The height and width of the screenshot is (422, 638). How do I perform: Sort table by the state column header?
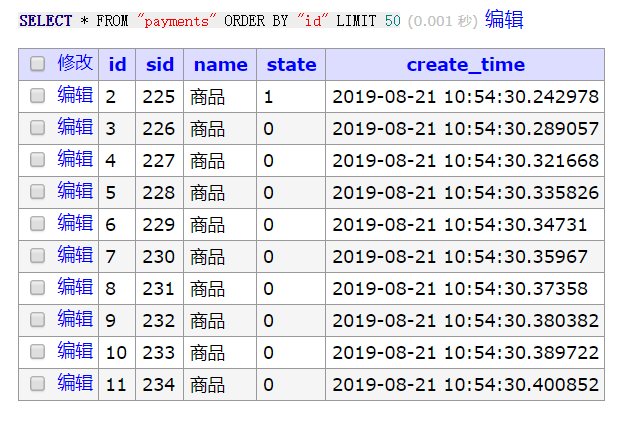(x=291, y=65)
